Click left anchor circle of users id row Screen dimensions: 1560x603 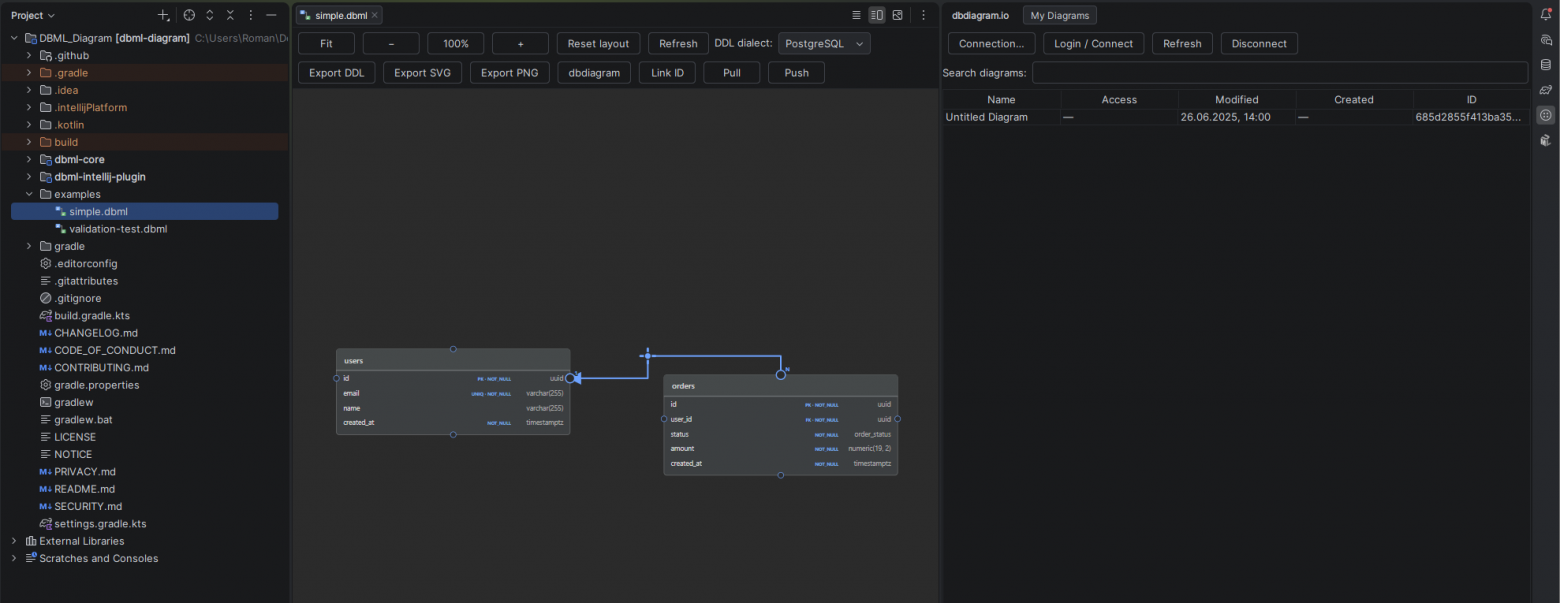coord(336,378)
